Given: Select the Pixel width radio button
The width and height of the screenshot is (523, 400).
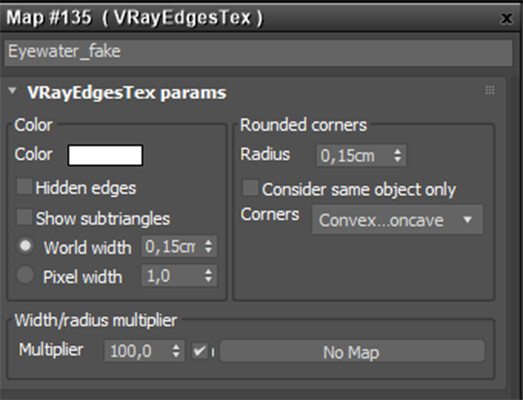Looking at the screenshot, I should [25, 276].
